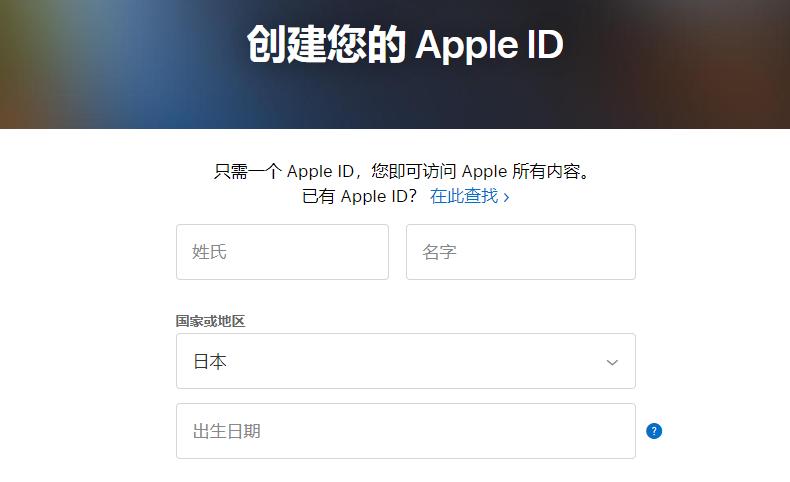Select the 出生日期 input field
Viewport: 790px width, 482px height.
tap(406, 431)
